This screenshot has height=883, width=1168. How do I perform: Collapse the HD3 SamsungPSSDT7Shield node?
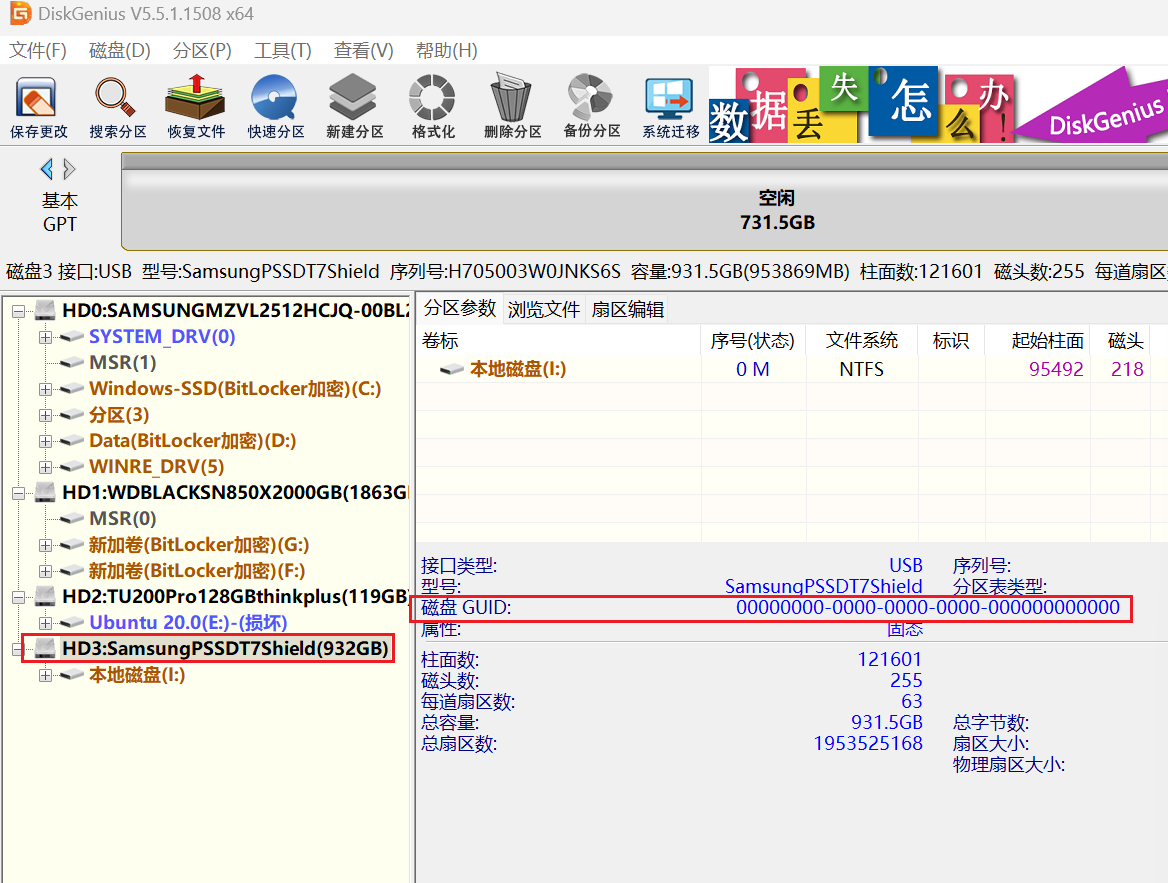click(x=19, y=649)
